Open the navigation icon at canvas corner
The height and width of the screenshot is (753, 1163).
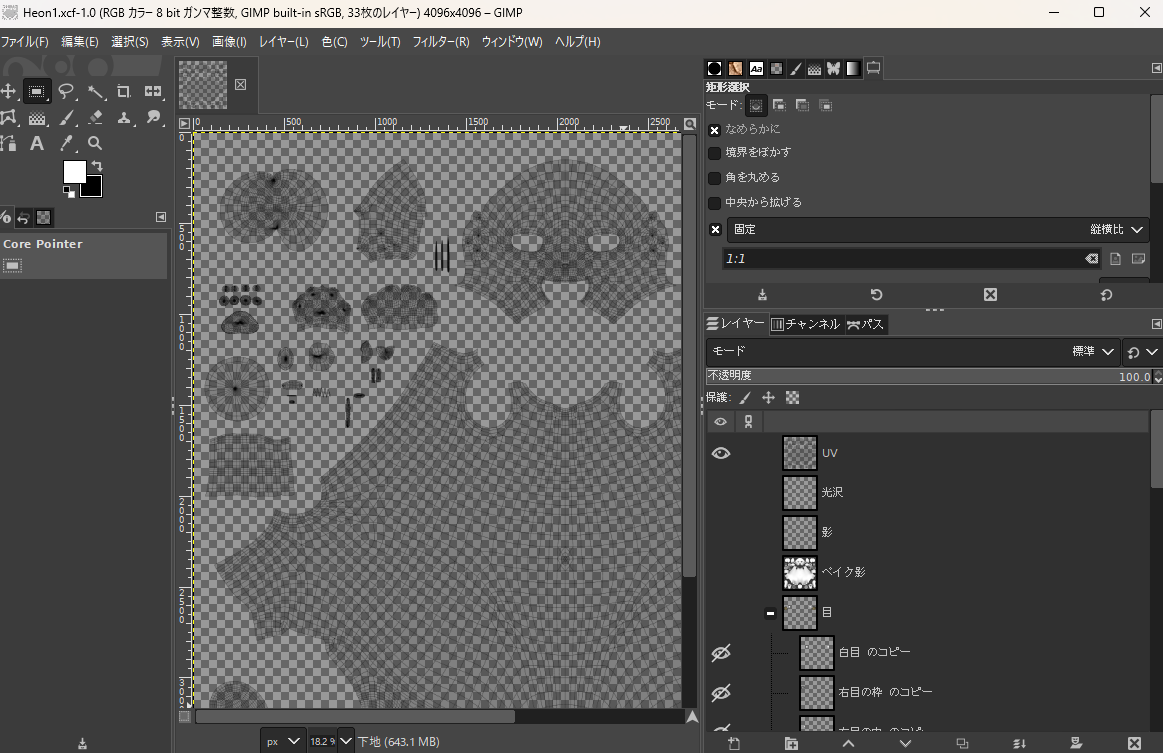pyautogui.click(x=692, y=717)
